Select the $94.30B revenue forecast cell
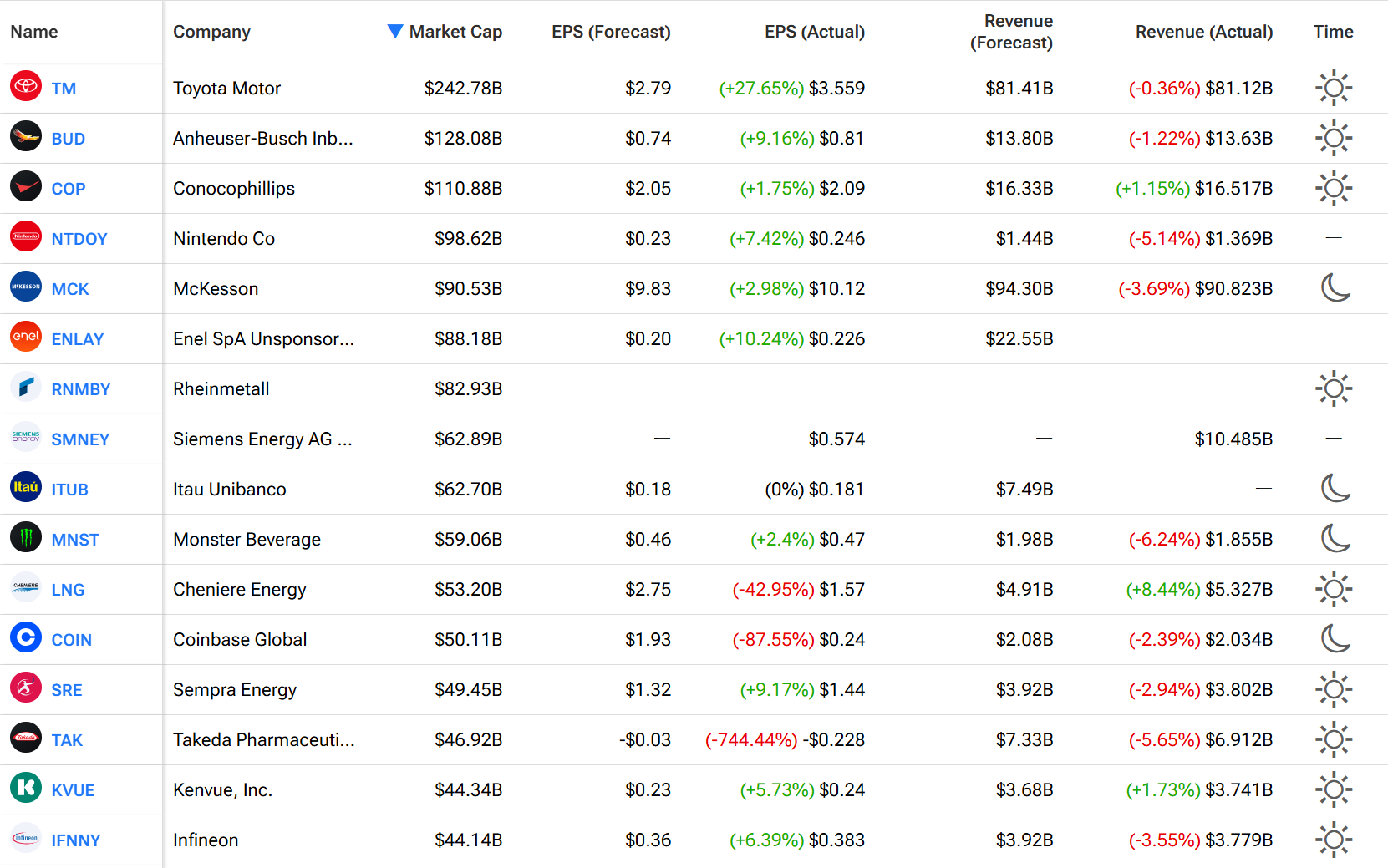The width and height of the screenshot is (1388, 868). 1019,288
